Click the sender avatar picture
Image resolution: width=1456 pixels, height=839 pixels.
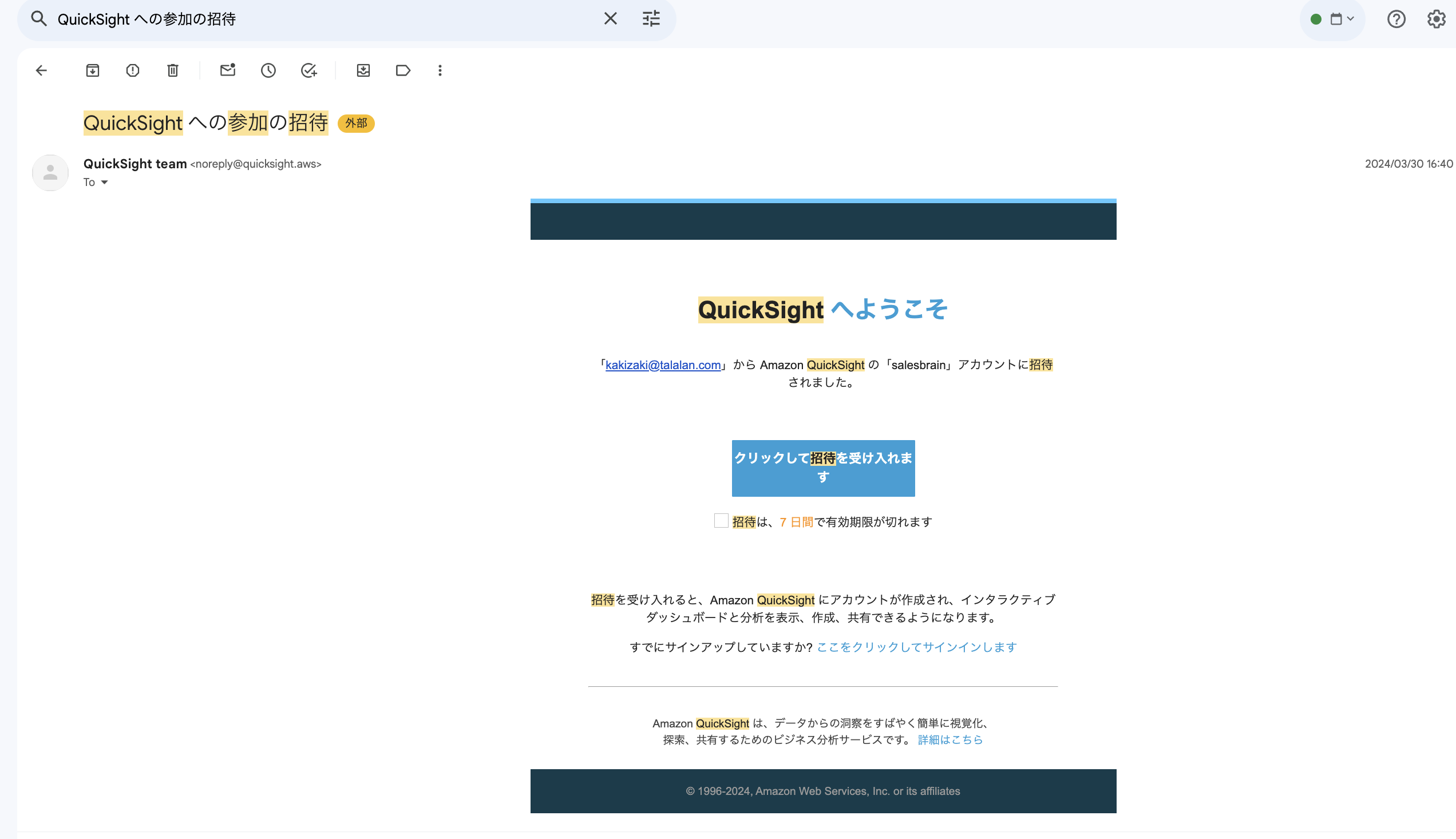(x=50, y=172)
